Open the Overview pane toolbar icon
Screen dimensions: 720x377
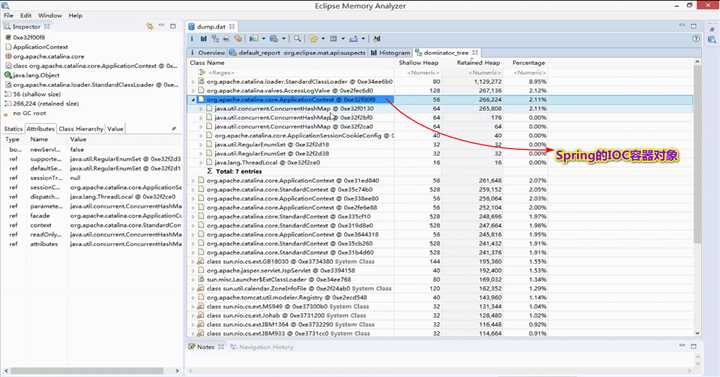pos(192,39)
